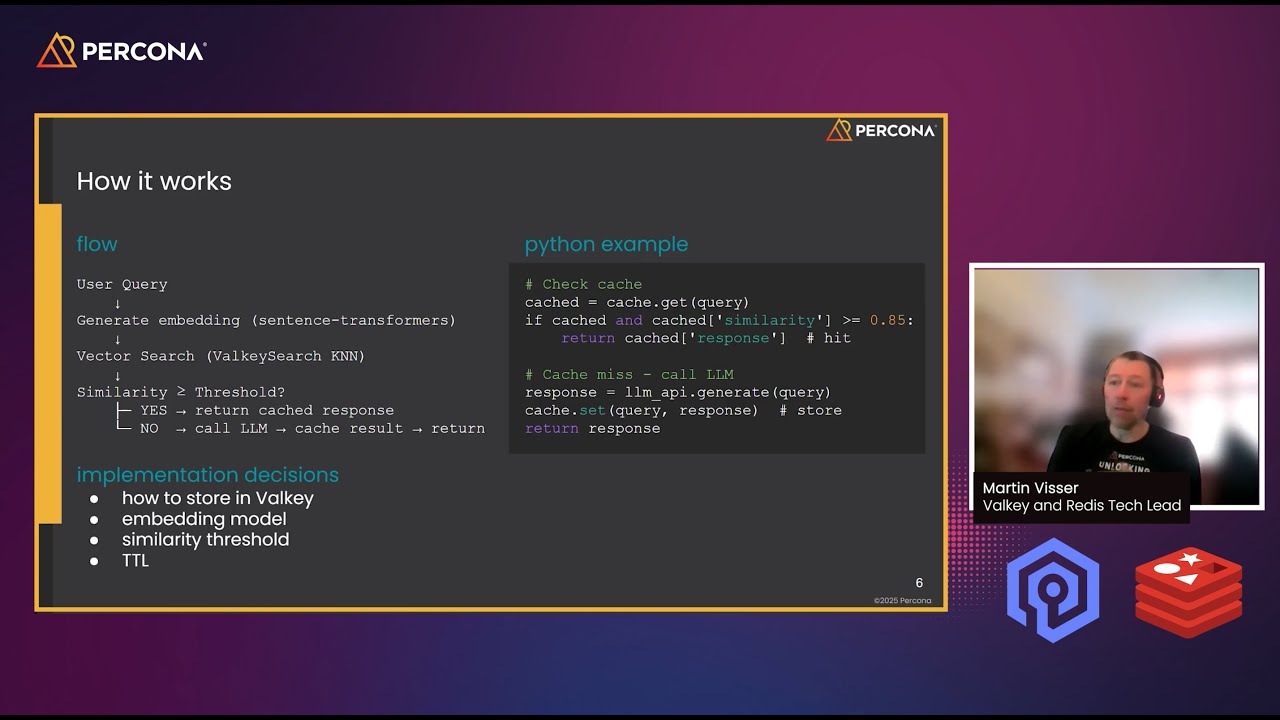Click the 'embedding model' bullet

tap(204, 519)
